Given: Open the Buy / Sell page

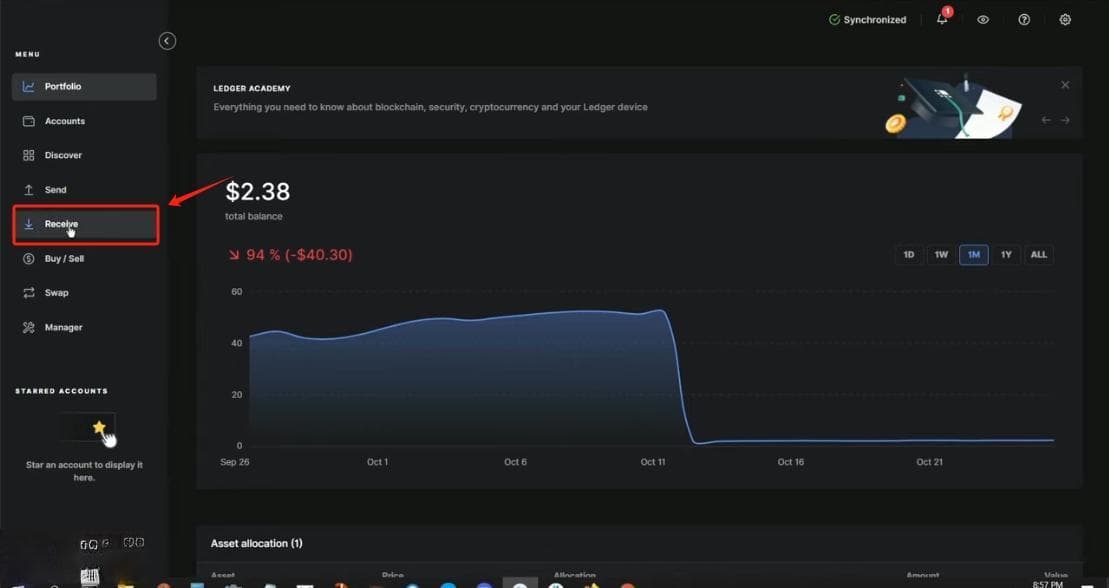Looking at the screenshot, I should point(84,259).
